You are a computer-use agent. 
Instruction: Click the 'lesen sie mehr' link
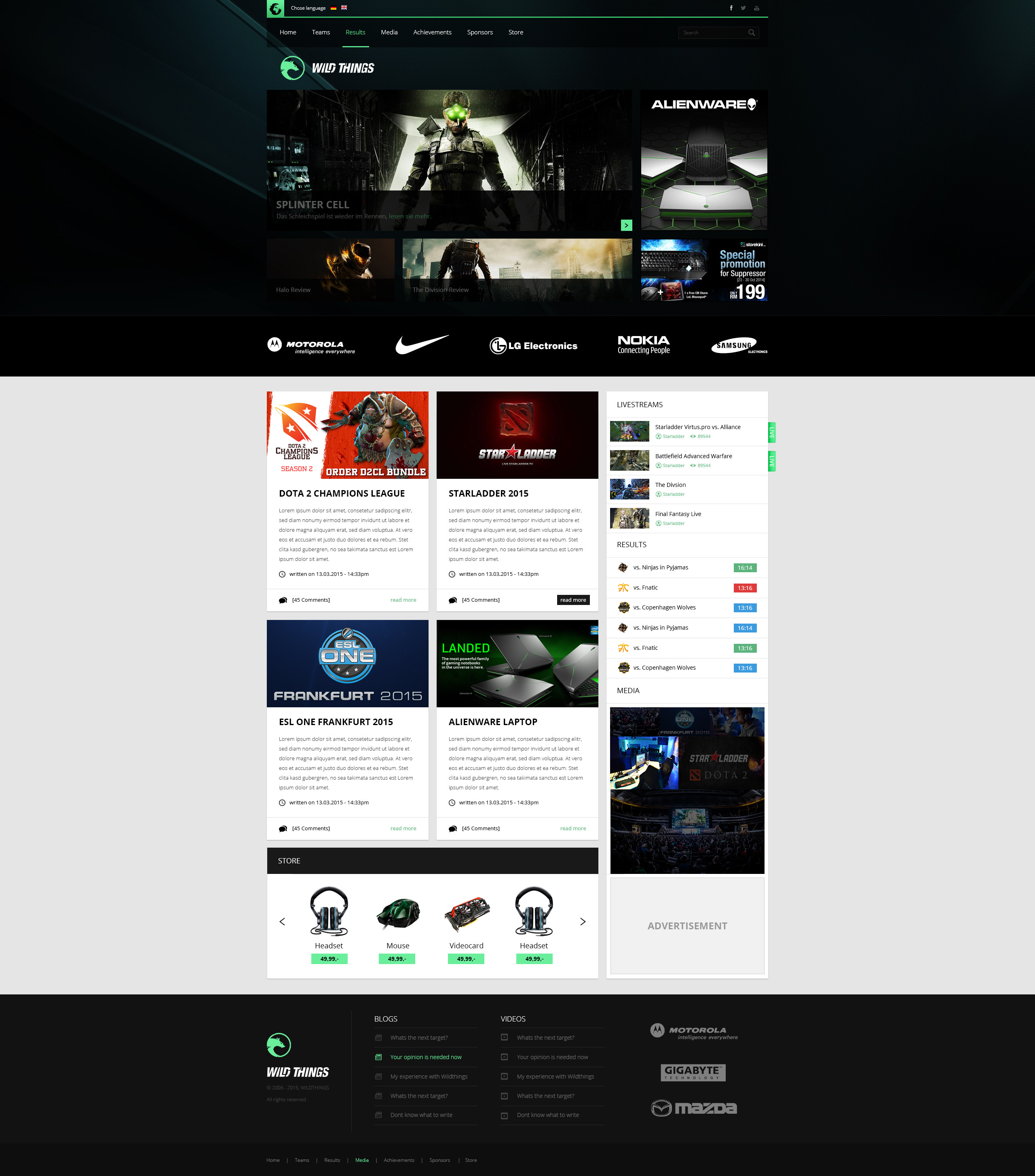pyautogui.click(x=409, y=216)
